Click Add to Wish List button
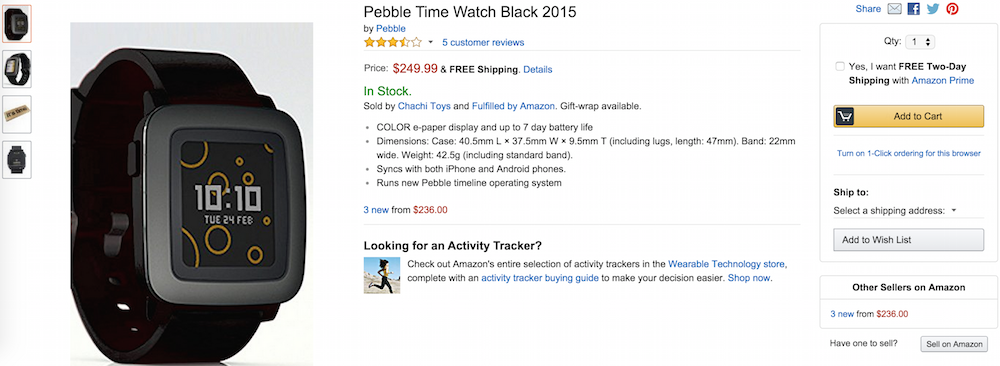The height and width of the screenshot is (366, 1000). [x=908, y=240]
